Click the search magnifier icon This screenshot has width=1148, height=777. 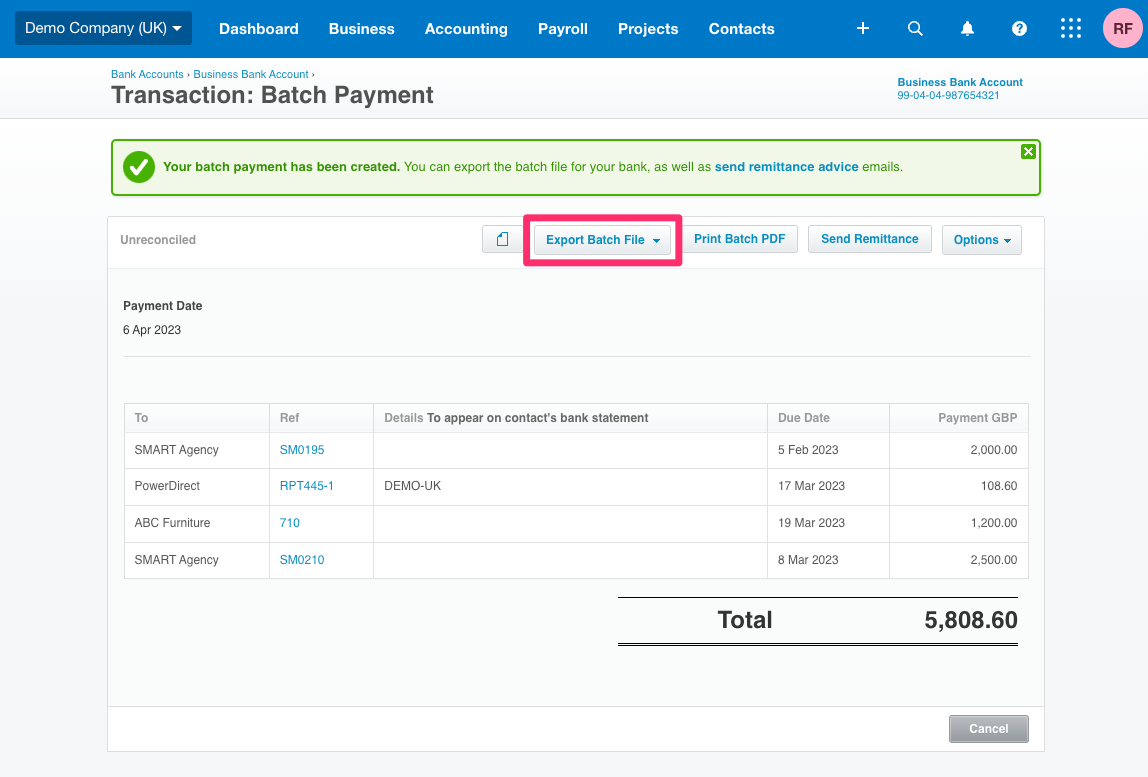coord(915,28)
